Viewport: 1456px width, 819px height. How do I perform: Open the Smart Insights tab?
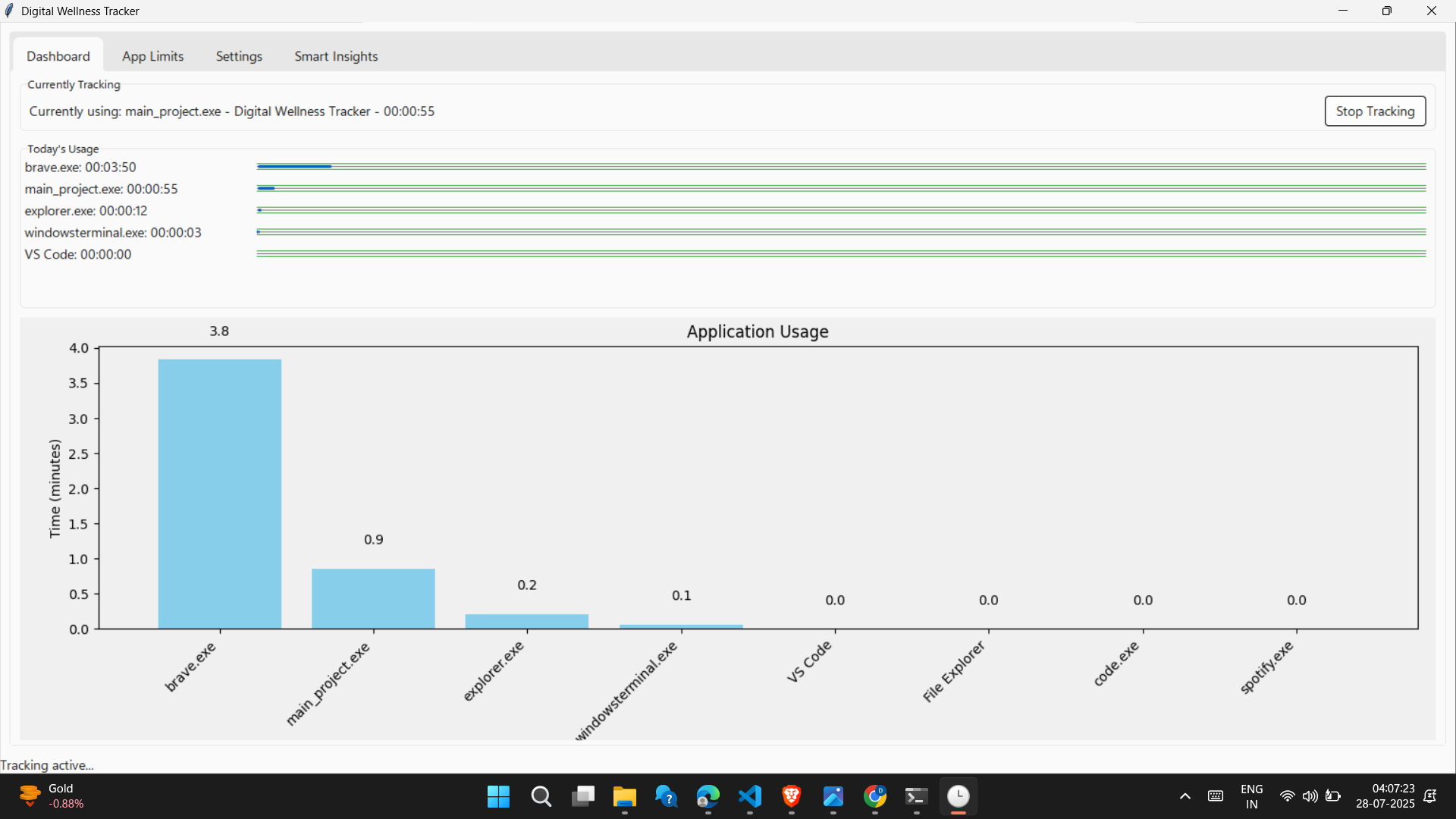click(336, 56)
